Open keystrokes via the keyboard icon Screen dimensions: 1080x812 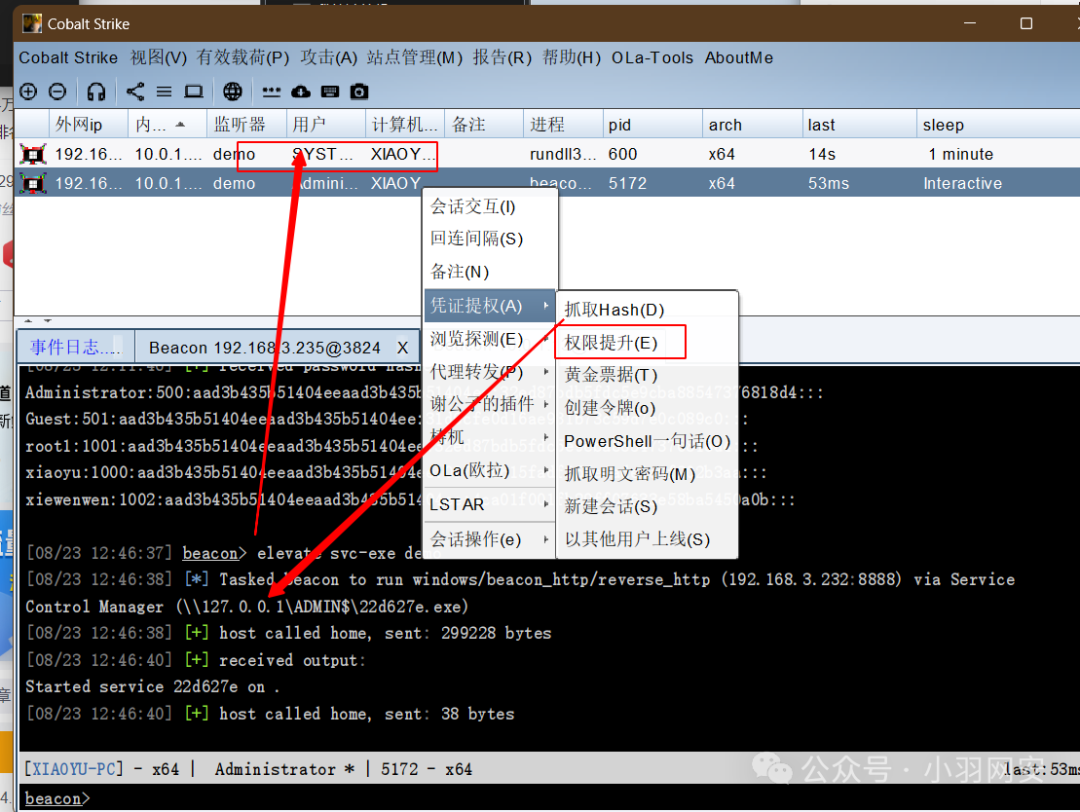click(330, 91)
